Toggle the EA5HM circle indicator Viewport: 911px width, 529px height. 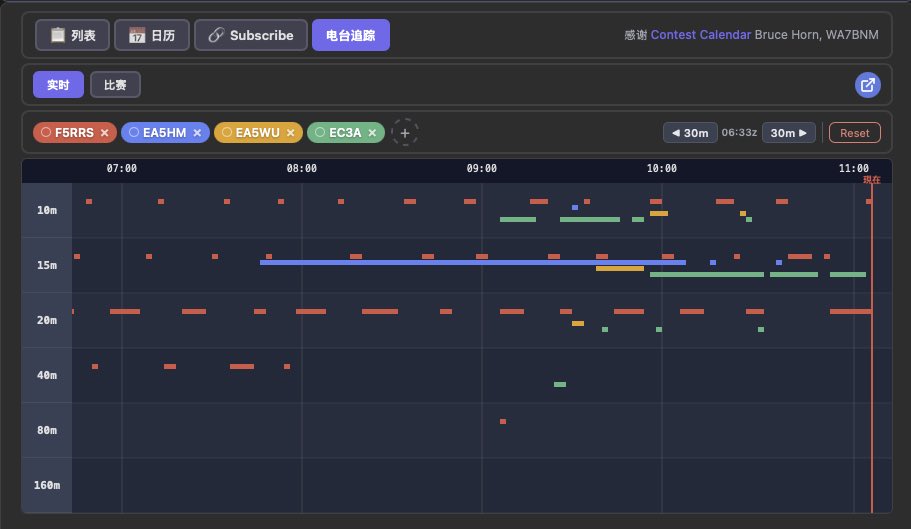134,132
